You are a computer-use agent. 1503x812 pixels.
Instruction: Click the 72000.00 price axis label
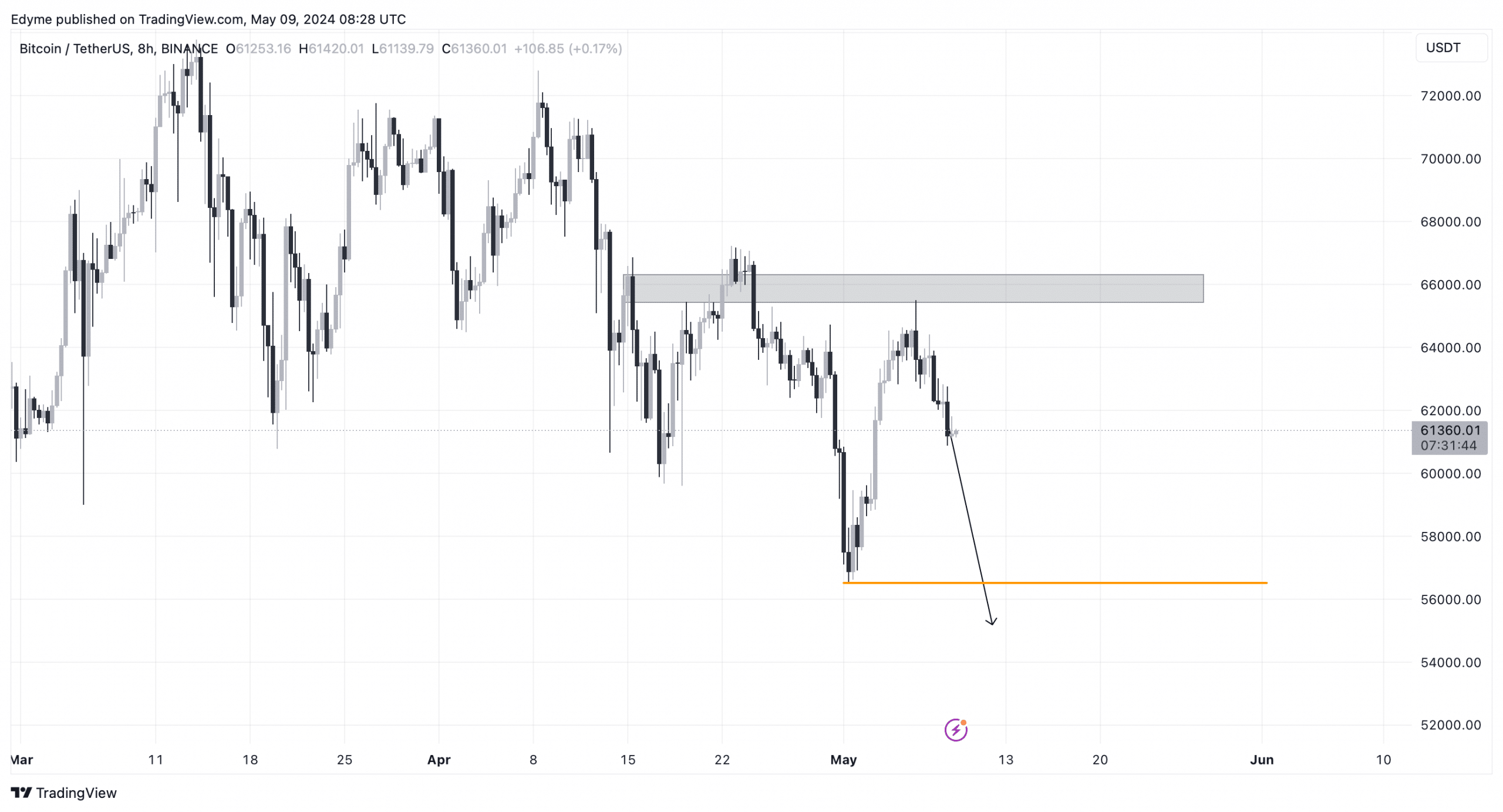[x=1450, y=96]
